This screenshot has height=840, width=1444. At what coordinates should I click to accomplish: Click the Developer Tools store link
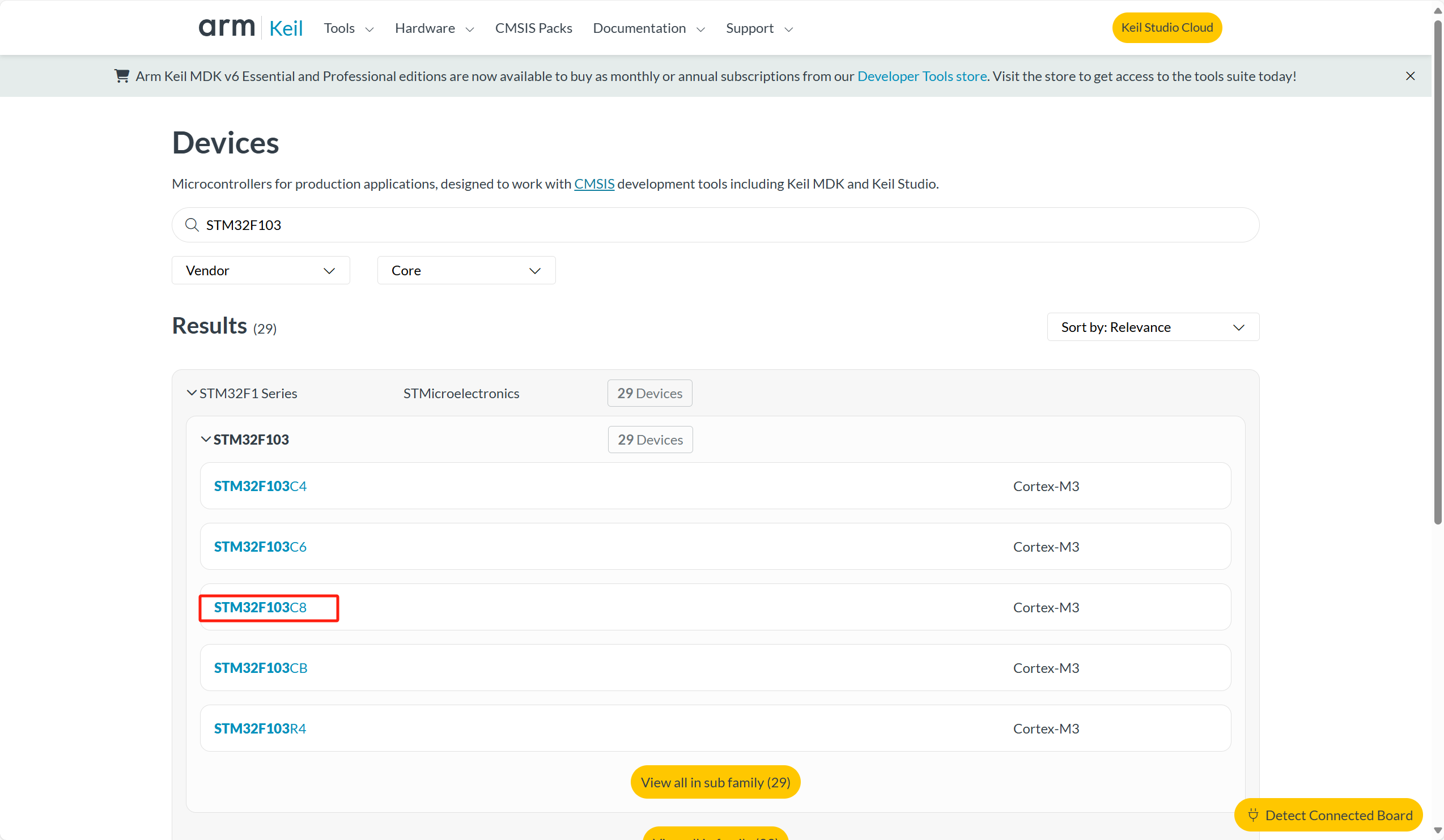click(x=921, y=76)
